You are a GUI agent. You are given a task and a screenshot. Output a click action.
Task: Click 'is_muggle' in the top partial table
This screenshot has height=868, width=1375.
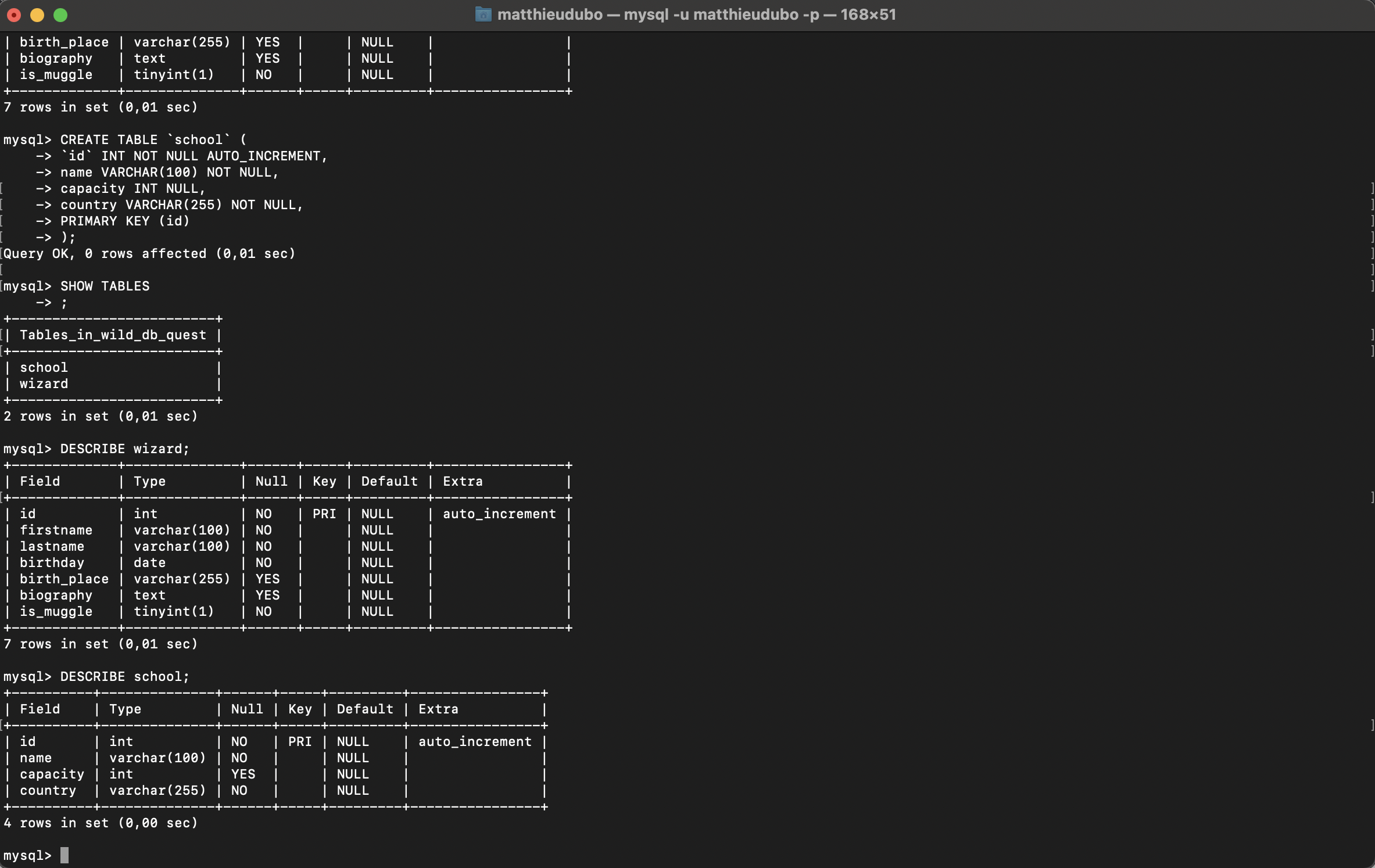56,75
